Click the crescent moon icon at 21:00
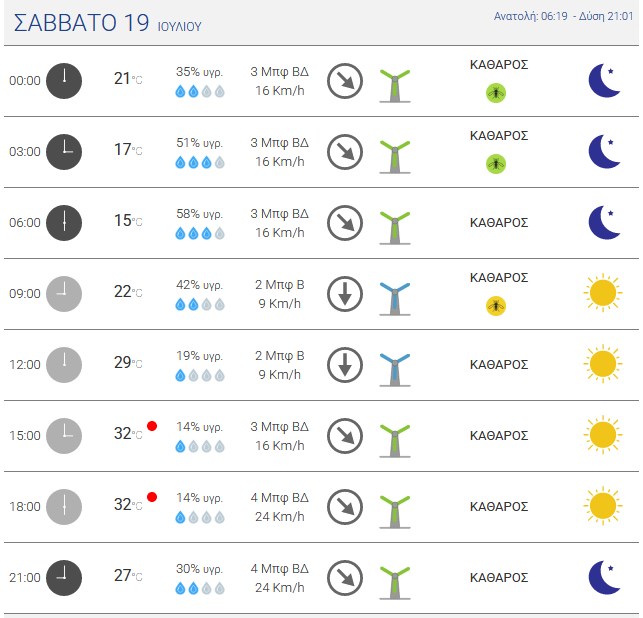Viewport: 643px width, 618px height. click(604, 577)
